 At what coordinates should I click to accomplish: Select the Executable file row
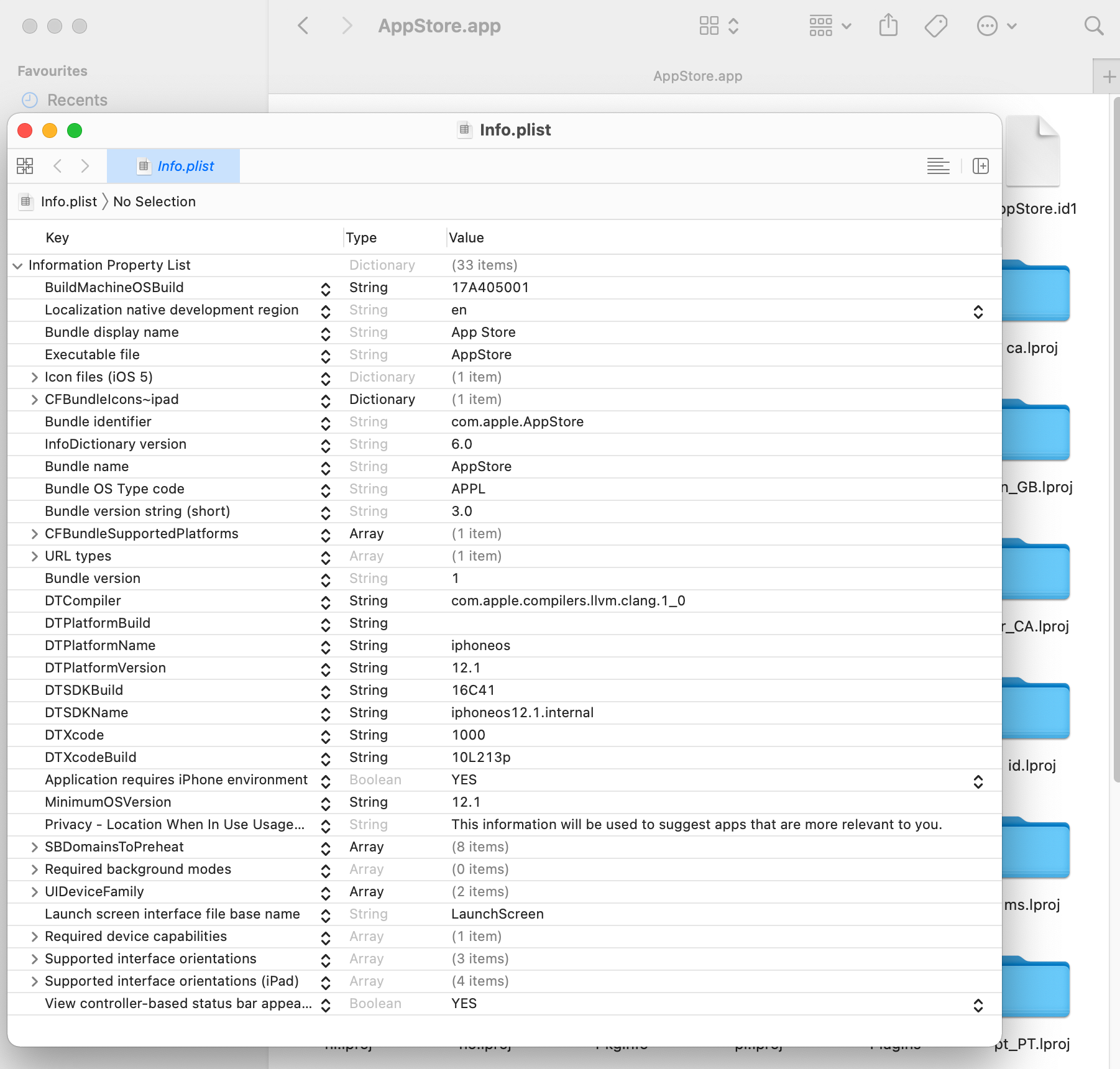click(x=505, y=355)
